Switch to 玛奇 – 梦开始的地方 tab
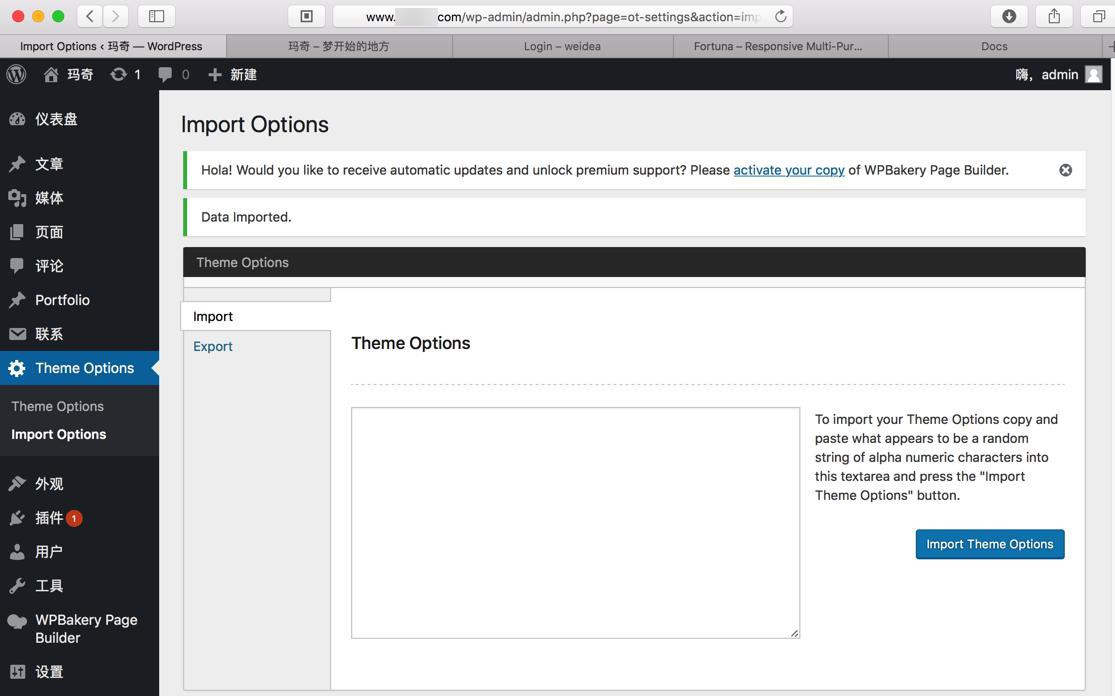1115x696 pixels. coord(339,46)
